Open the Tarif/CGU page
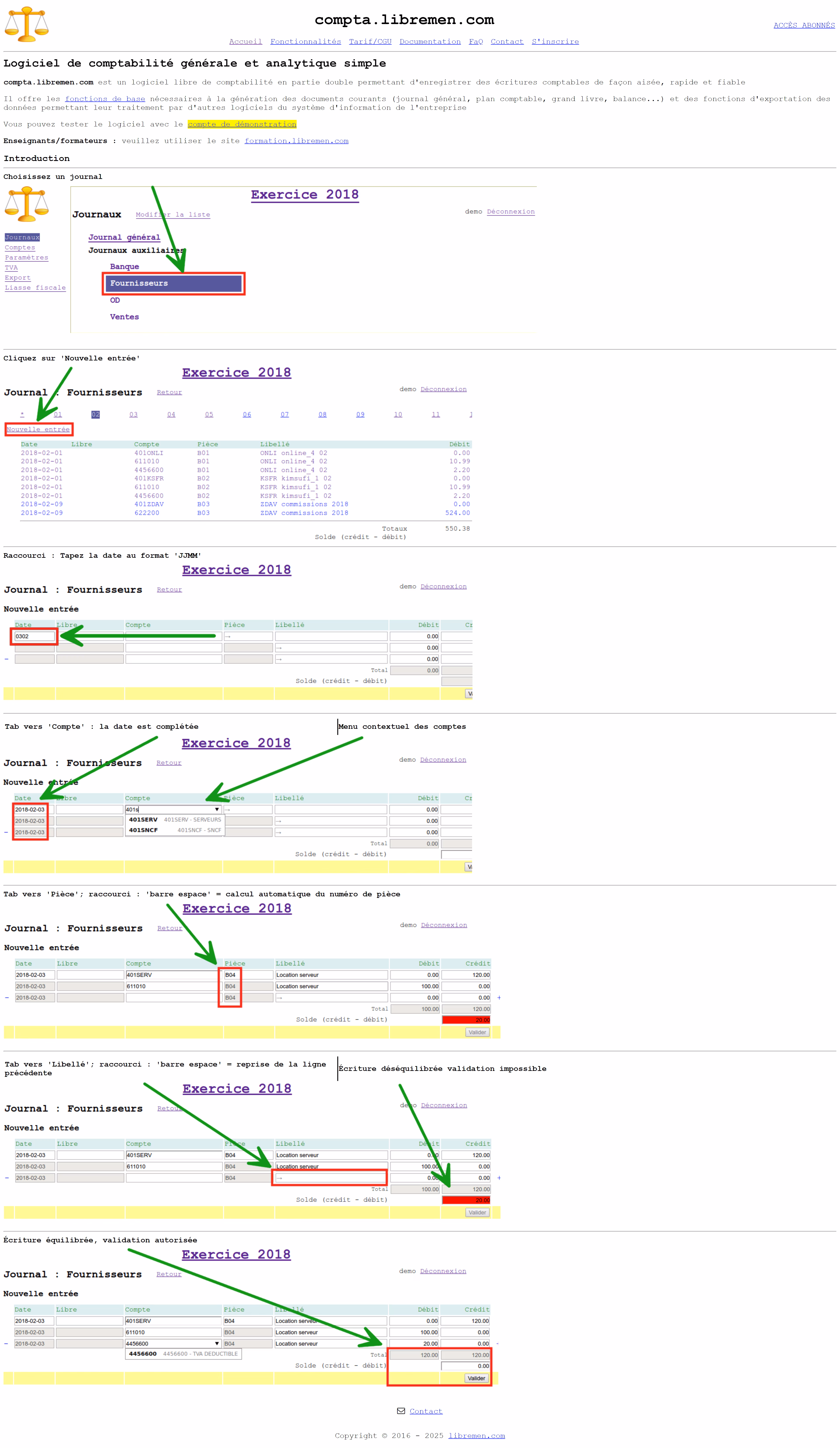Image resolution: width=840 pixels, height=1448 pixels. coord(370,41)
